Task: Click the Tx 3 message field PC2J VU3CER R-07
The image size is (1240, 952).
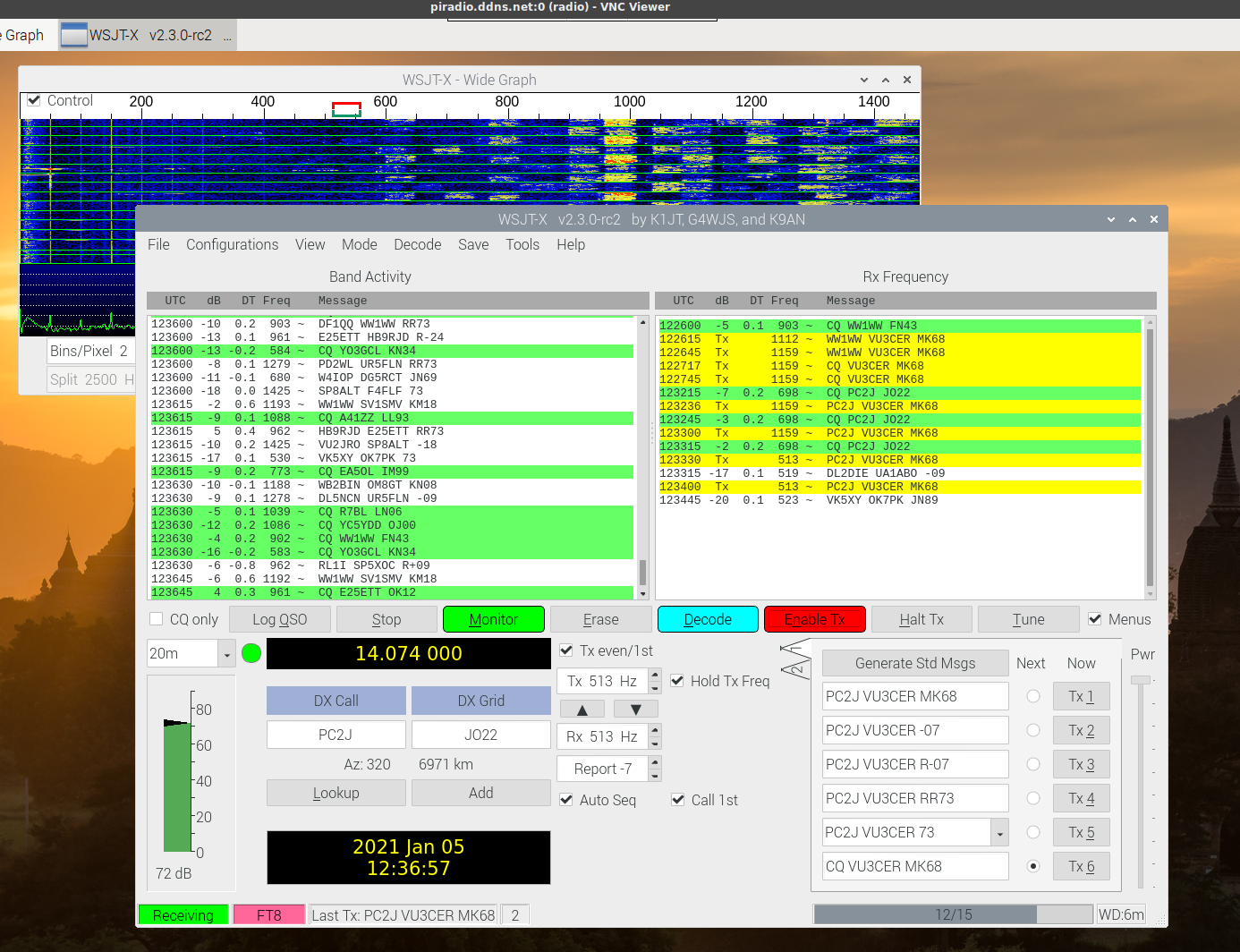Action: tap(915, 764)
